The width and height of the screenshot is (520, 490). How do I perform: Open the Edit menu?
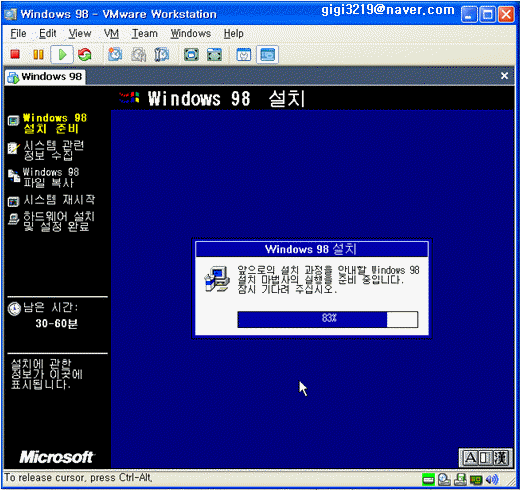pos(48,33)
